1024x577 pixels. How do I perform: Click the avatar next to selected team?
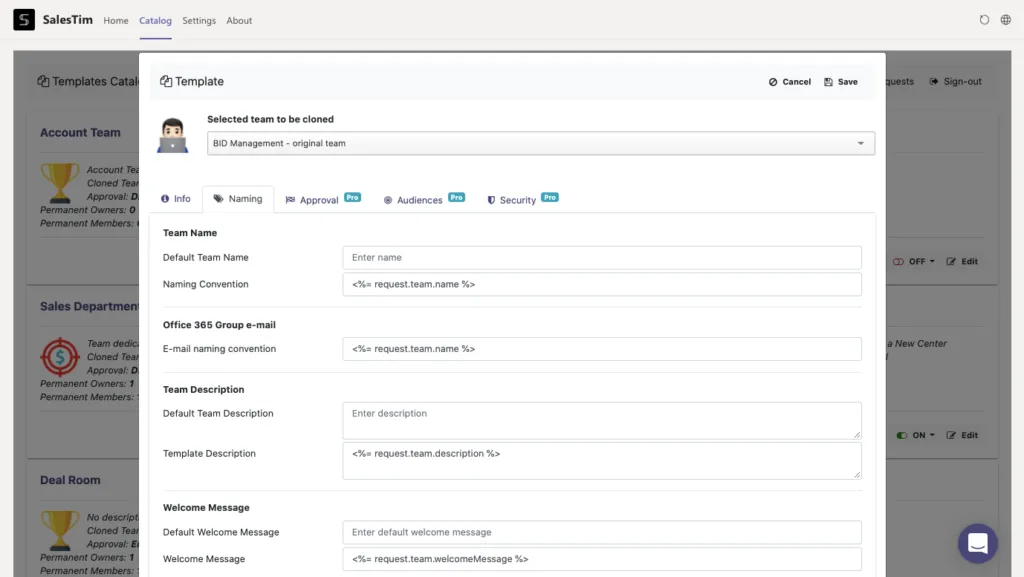tap(172, 135)
